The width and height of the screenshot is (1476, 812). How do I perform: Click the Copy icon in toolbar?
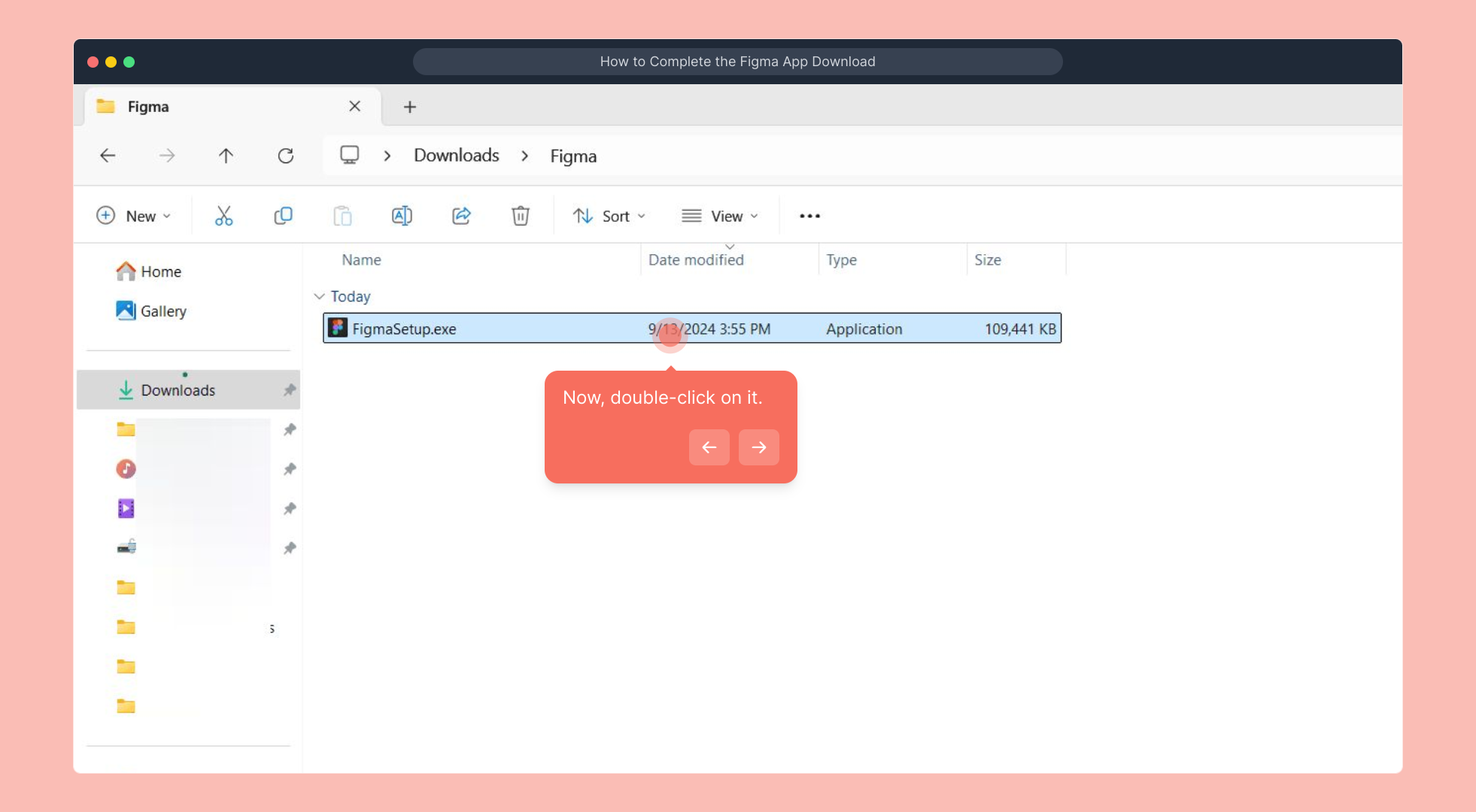coord(283,216)
